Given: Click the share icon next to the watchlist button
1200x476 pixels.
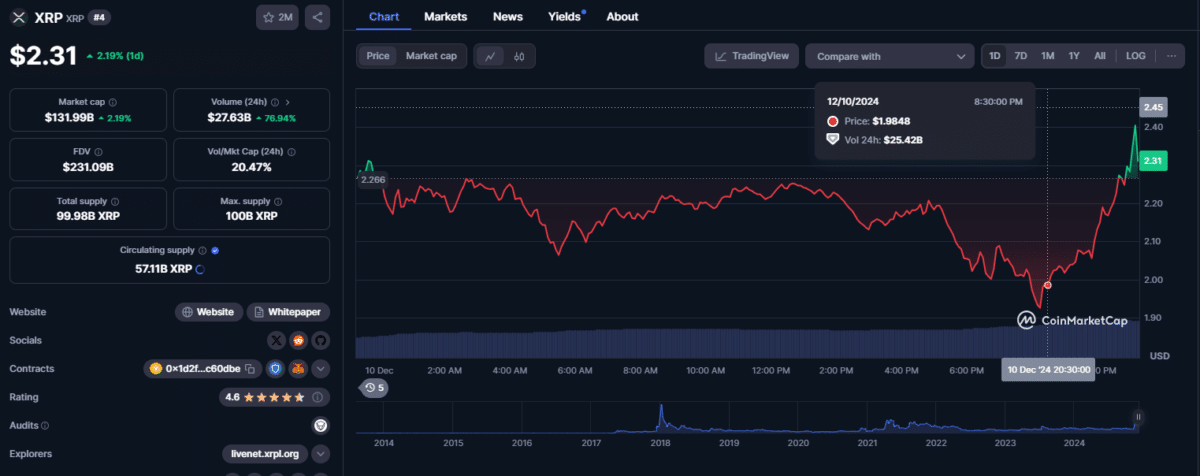Looking at the screenshot, I should coord(316,17).
